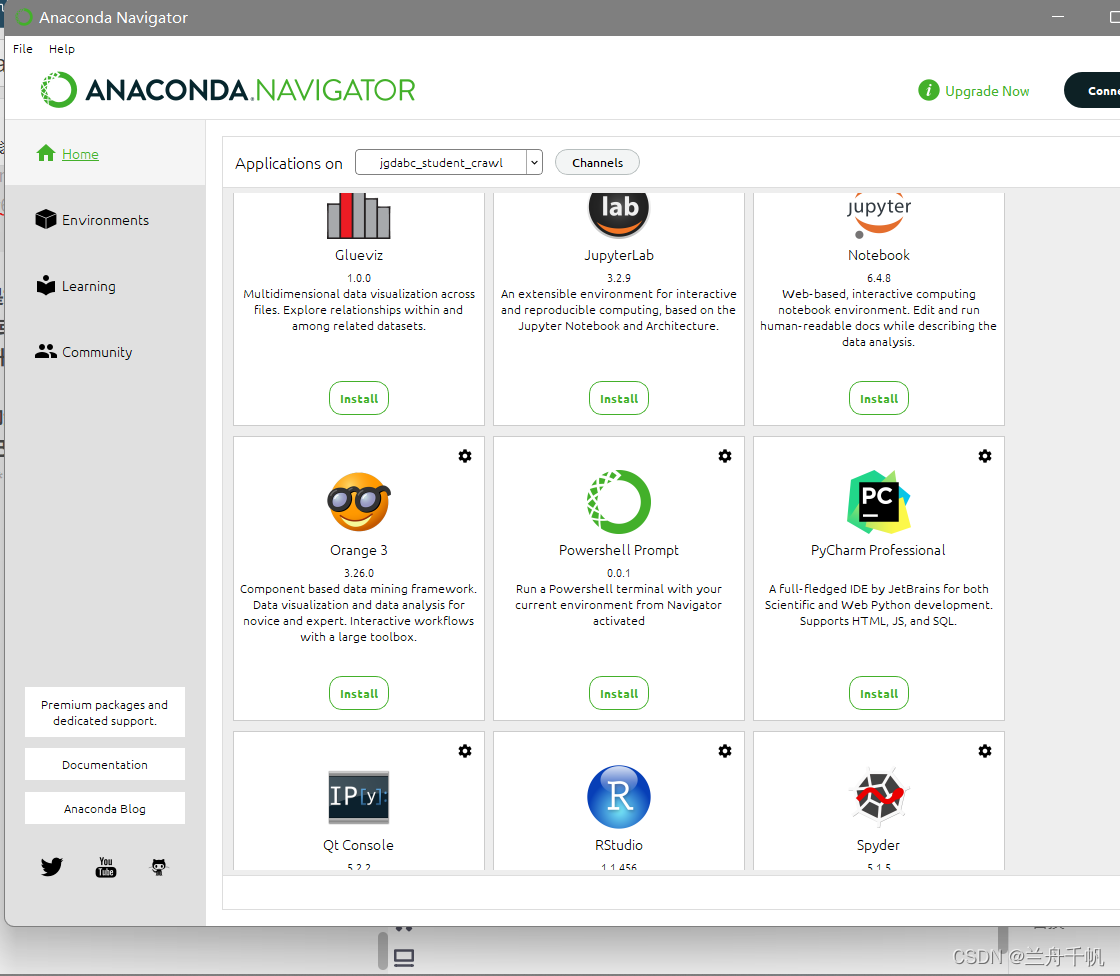Click the JupyterLab app logo
Screen dimensions: 1120x976
coord(619,214)
